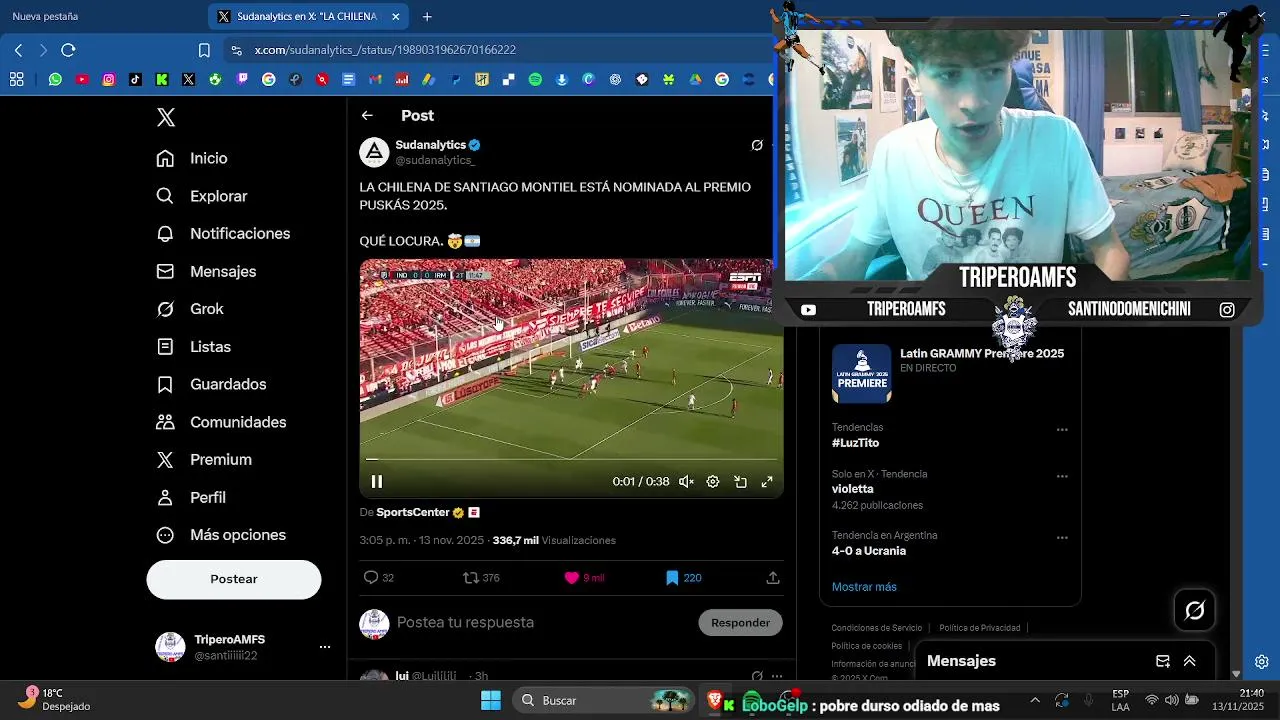Image resolution: width=1280 pixels, height=720 pixels.
Task: Unmute the video sound
Action: pos(686,482)
